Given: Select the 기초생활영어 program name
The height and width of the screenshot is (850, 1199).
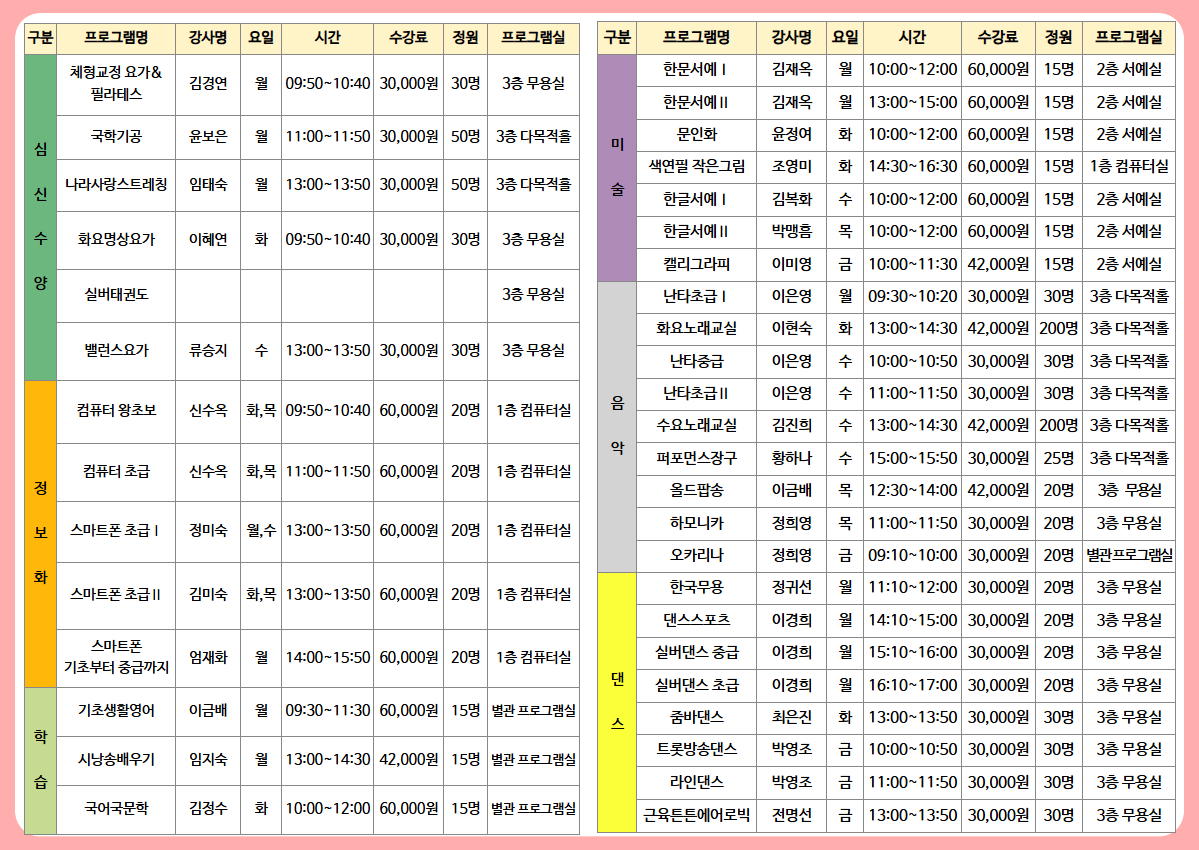Looking at the screenshot, I should pyautogui.click(x=116, y=711).
